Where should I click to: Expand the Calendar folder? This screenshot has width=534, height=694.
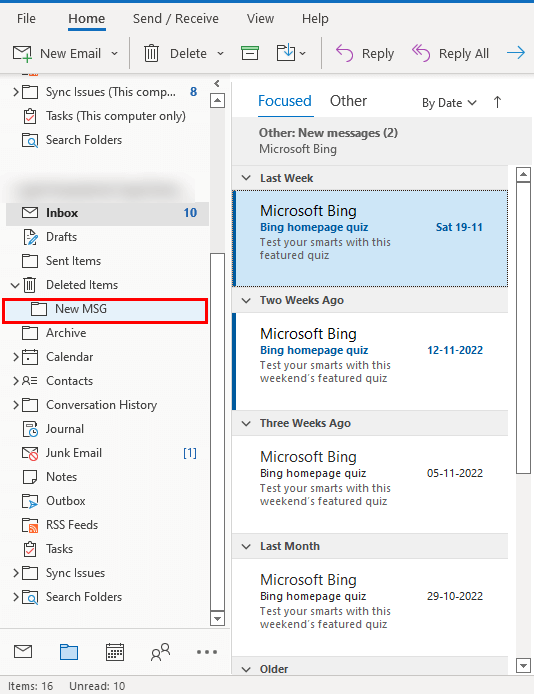pos(15,357)
